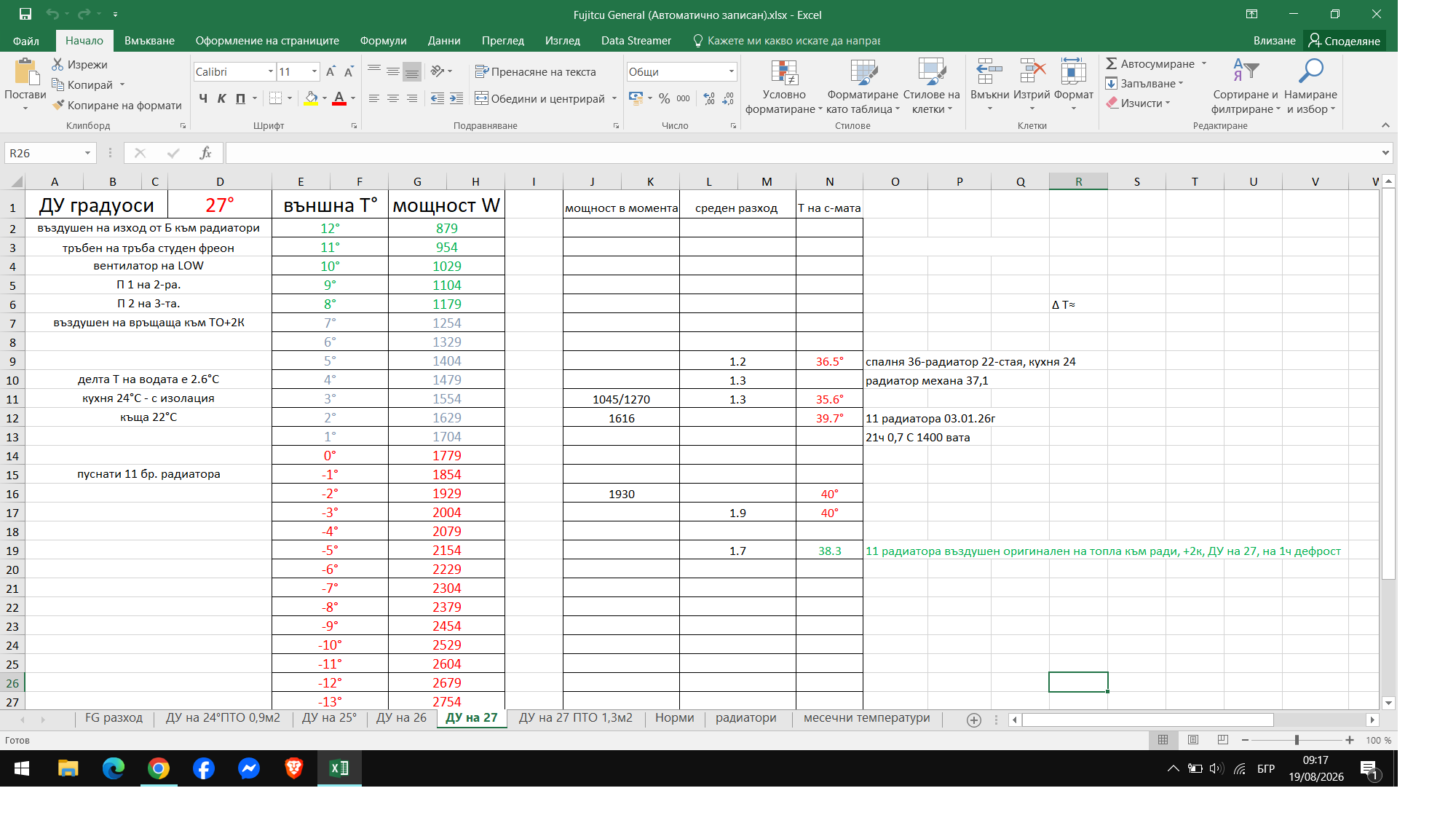Screen dimensions: 1456x839
Task: Click the Paste clipboard icon
Action: (x=25, y=72)
